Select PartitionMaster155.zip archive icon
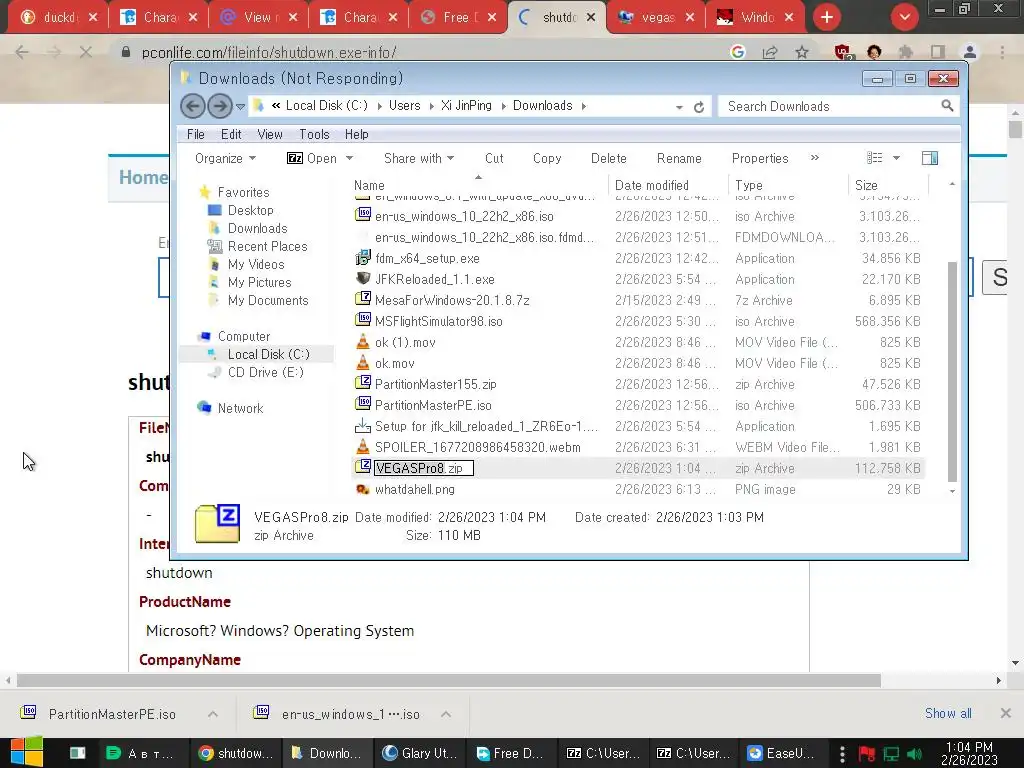 363,384
